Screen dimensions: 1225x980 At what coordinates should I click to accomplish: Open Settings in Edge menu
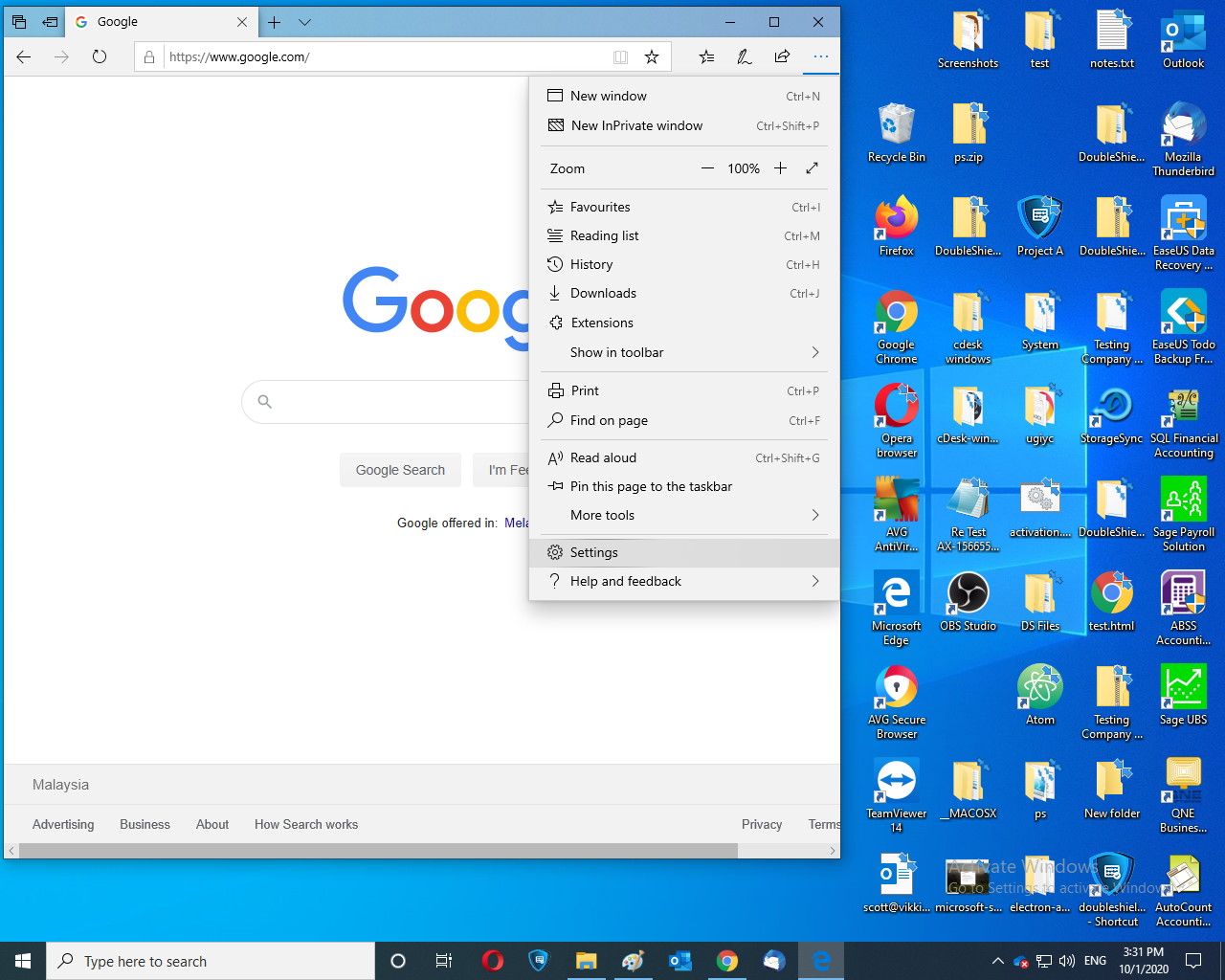coord(684,552)
